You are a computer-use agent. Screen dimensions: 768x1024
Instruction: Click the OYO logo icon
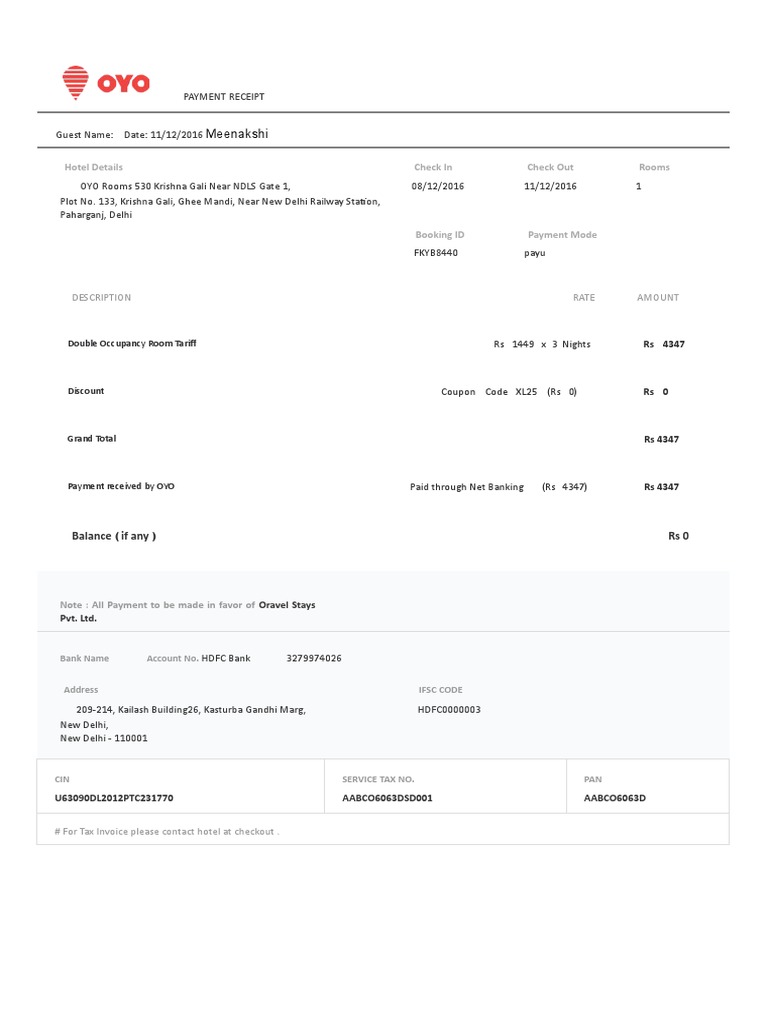[x=75, y=83]
